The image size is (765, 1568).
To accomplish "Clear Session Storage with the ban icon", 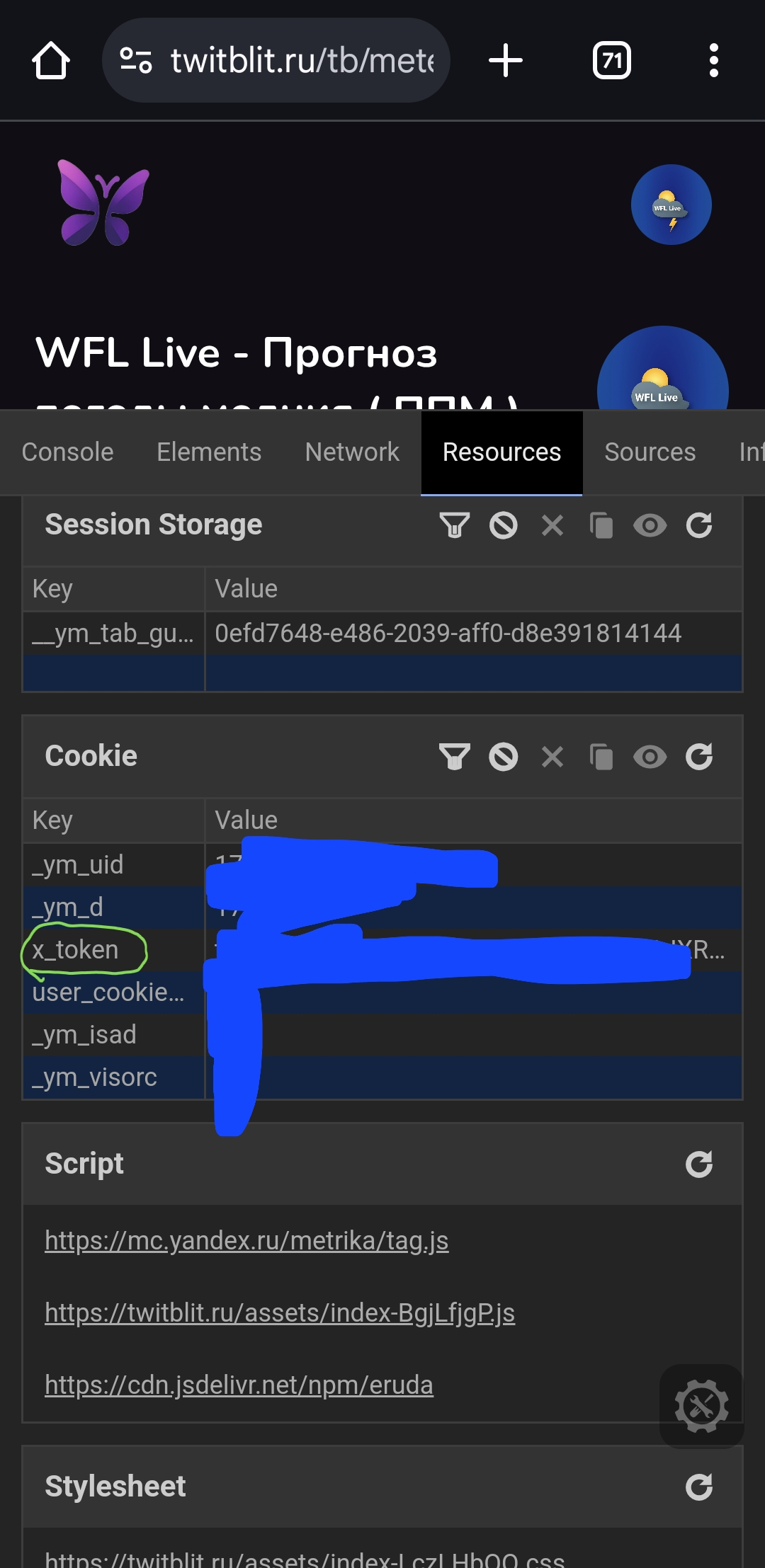I will [504, 525].
